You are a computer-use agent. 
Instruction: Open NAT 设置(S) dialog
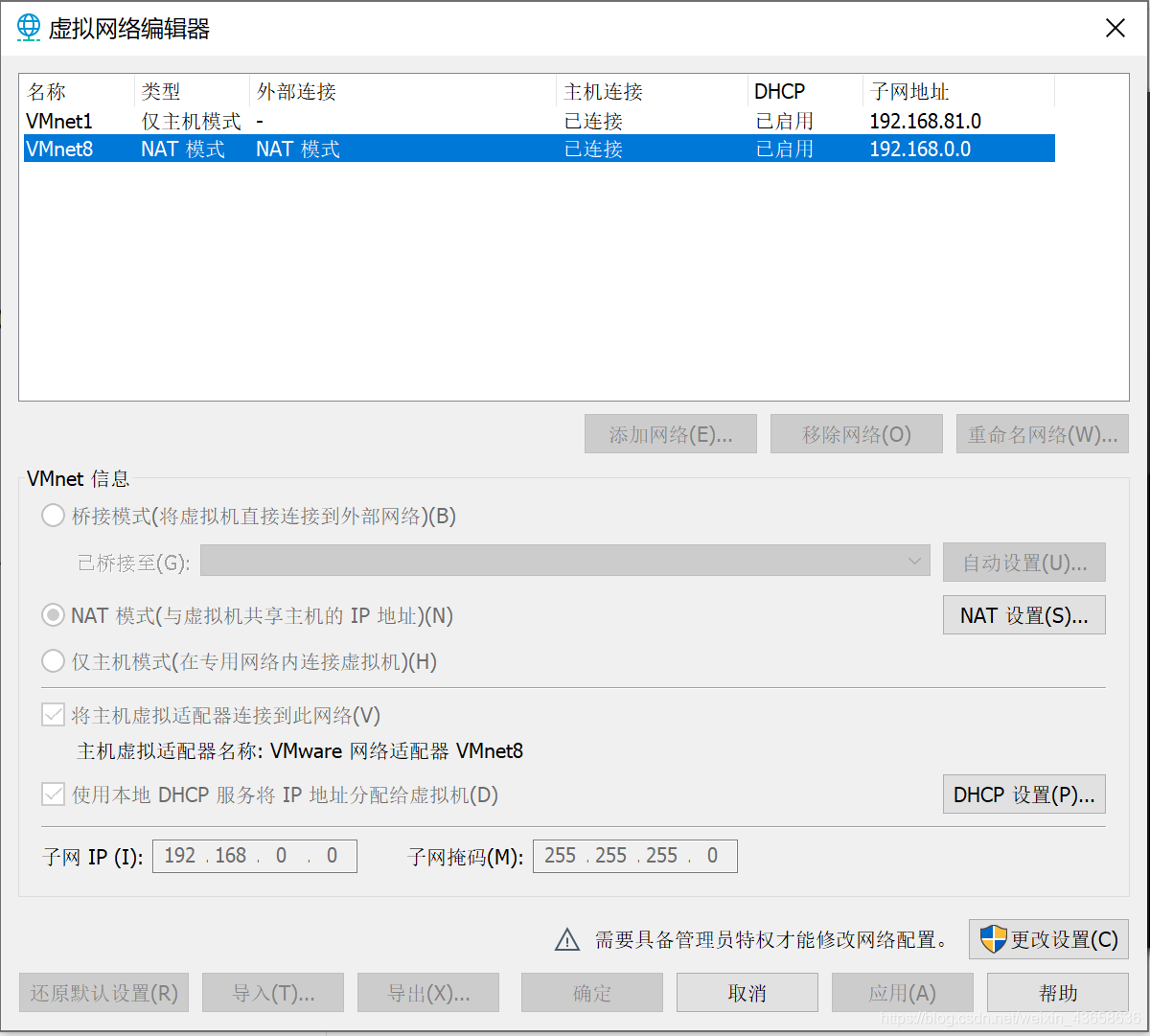point(1024,615)
